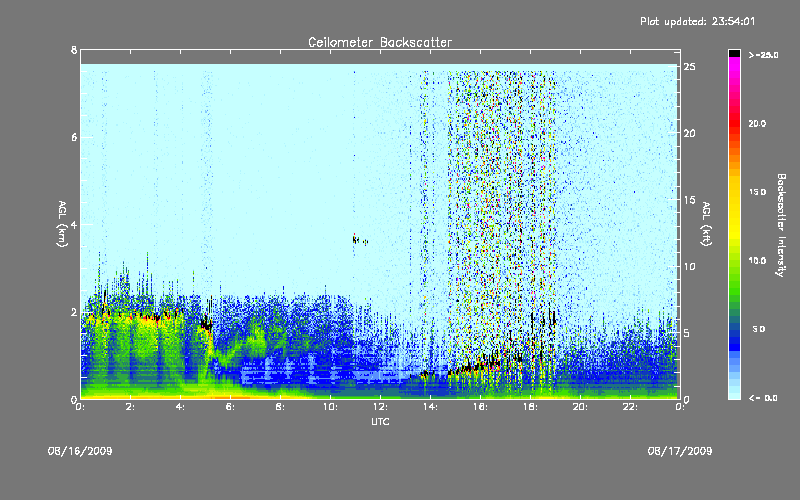
Task: Click the red band near 20.0 on colorbar
Action: [734, 124]
